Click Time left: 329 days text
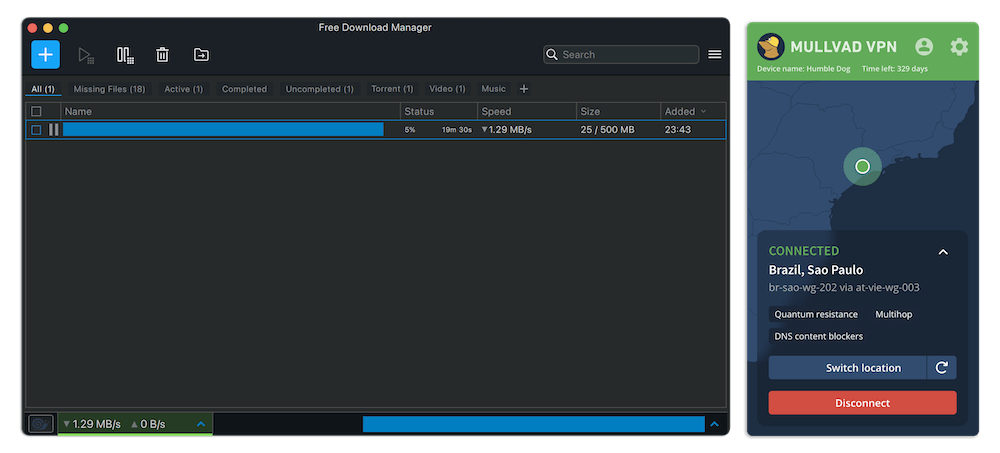This screenshot has height=453, width=1000. pyautogui.click(x=895, y=69)
